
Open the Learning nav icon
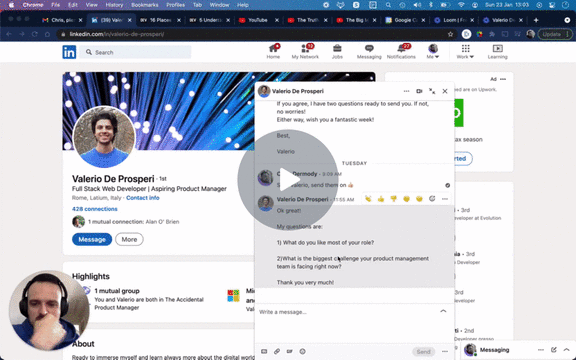(497, 52)
